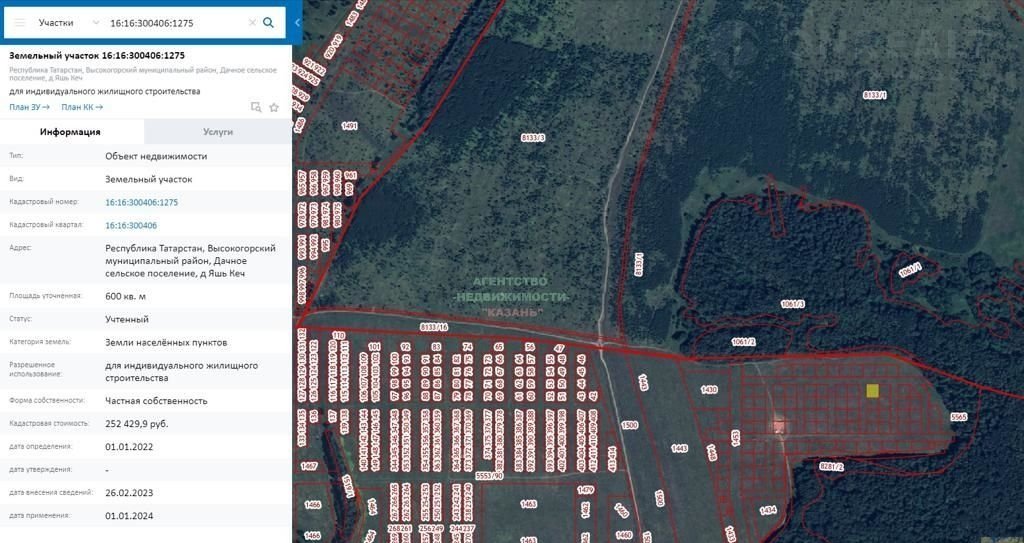The width and height of the screenshot is (1024, 543).
Task: Select map parcel labeled 1500
Action: pyautogui.click(x=629, y=426)
